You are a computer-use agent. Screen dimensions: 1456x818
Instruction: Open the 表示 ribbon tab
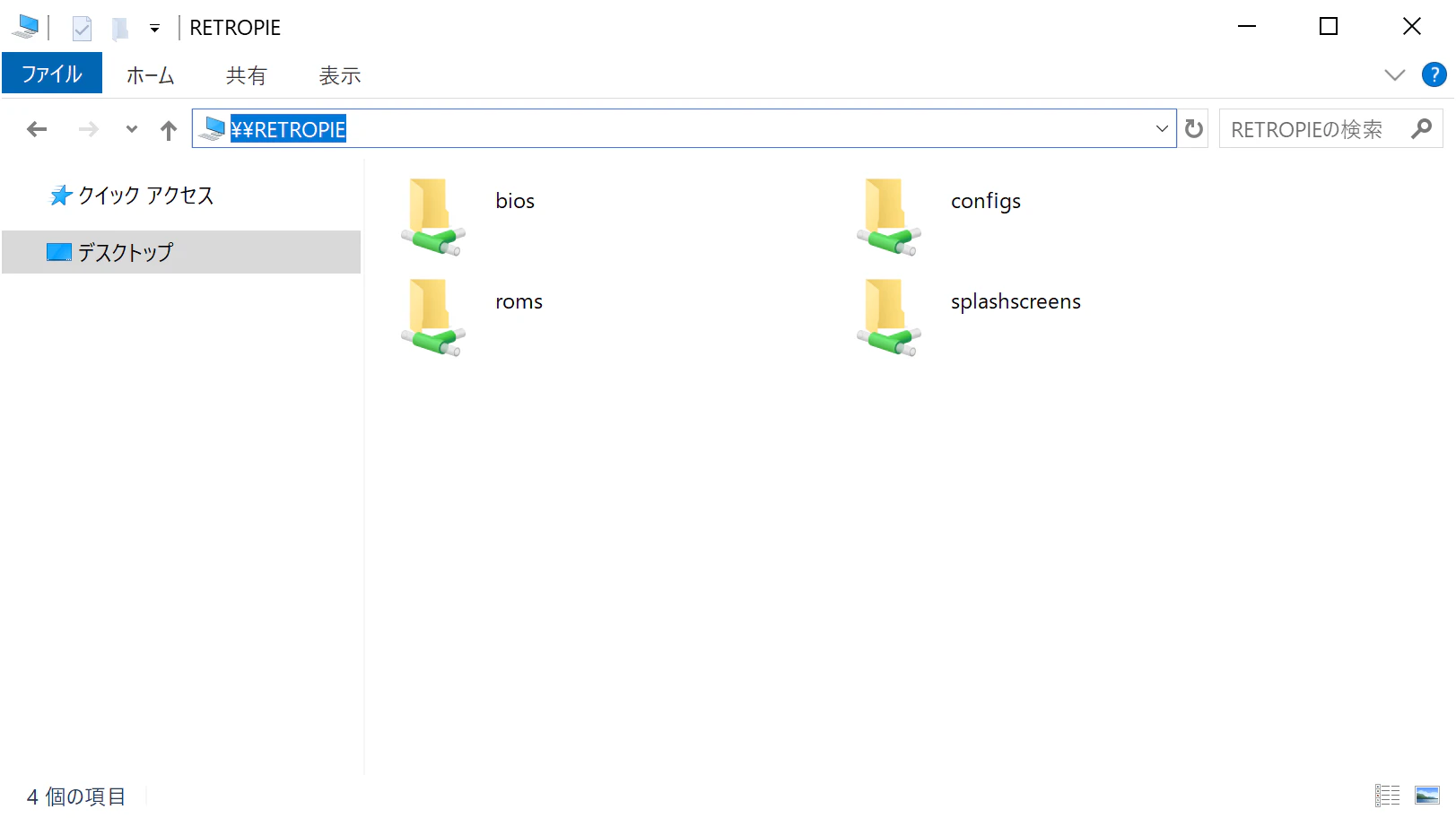(x=340, y=75)
